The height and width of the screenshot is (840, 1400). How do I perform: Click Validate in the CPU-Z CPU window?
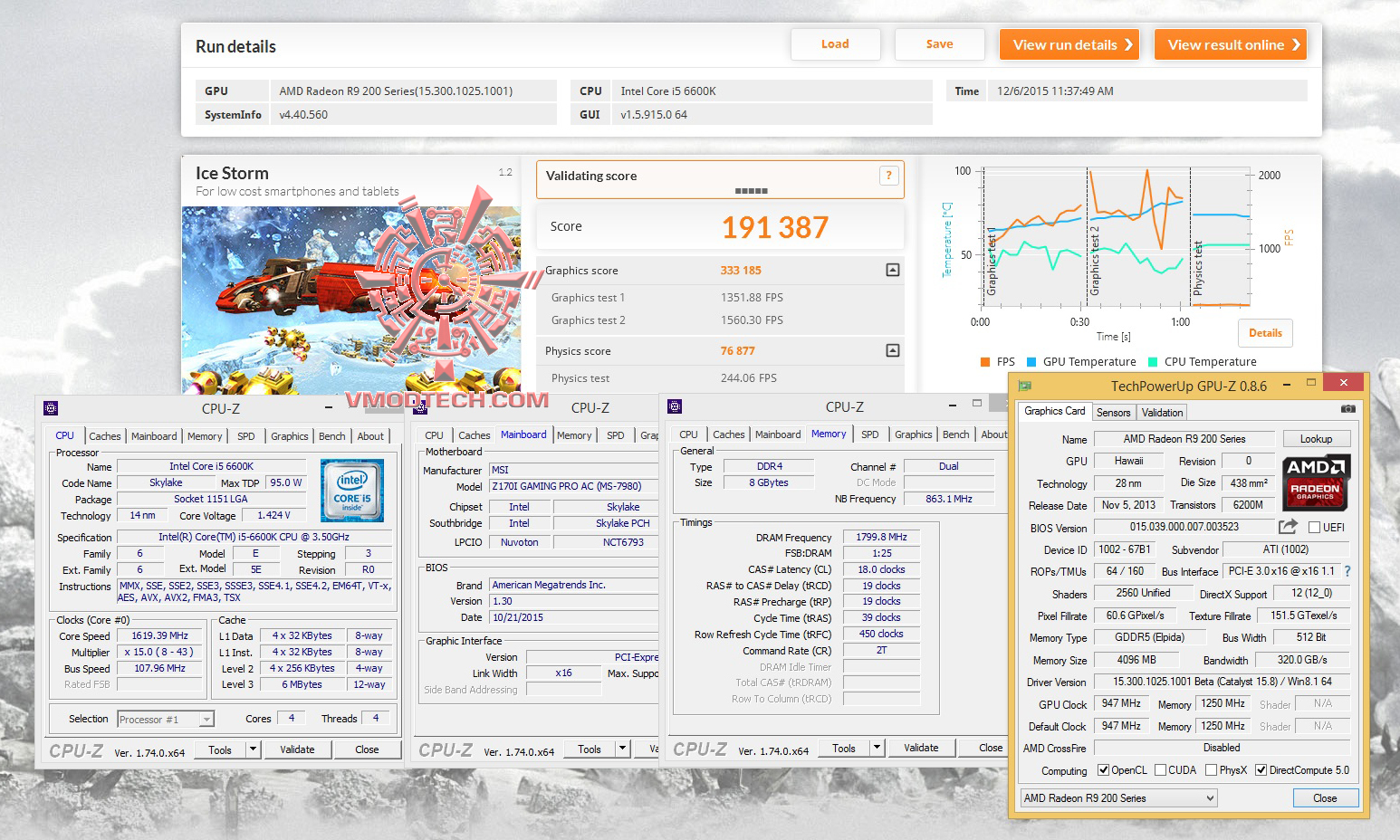point(297,749)
